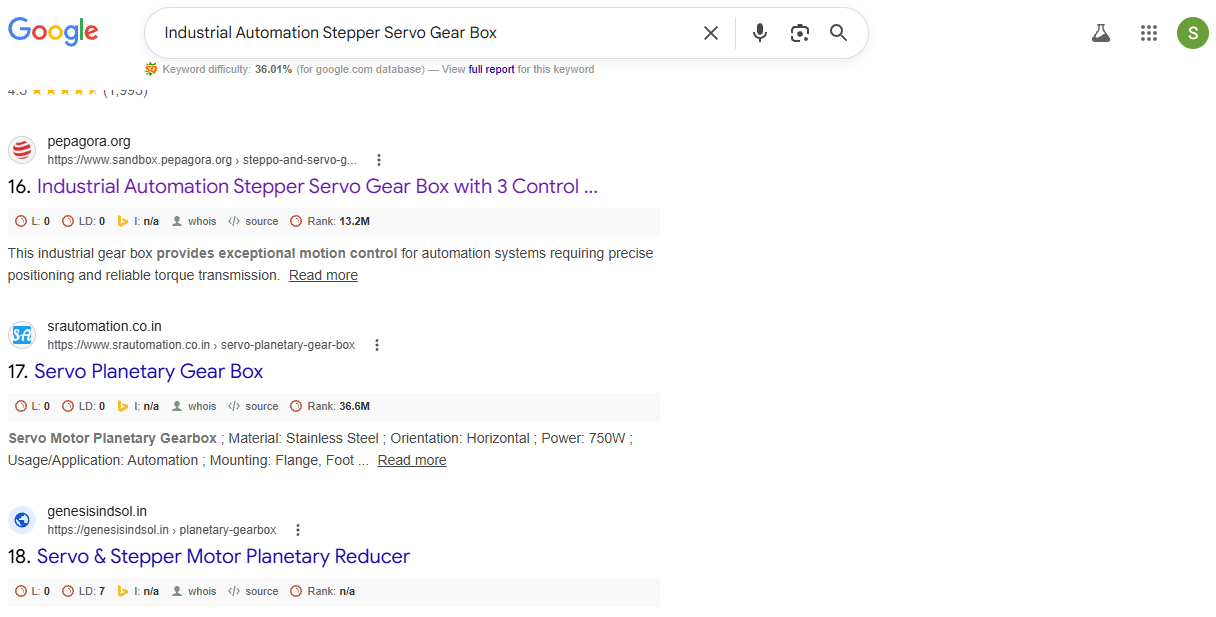Open the Google logo homepage link
The width and height of the screenshot is (1216, 617).
coord(53,31)
